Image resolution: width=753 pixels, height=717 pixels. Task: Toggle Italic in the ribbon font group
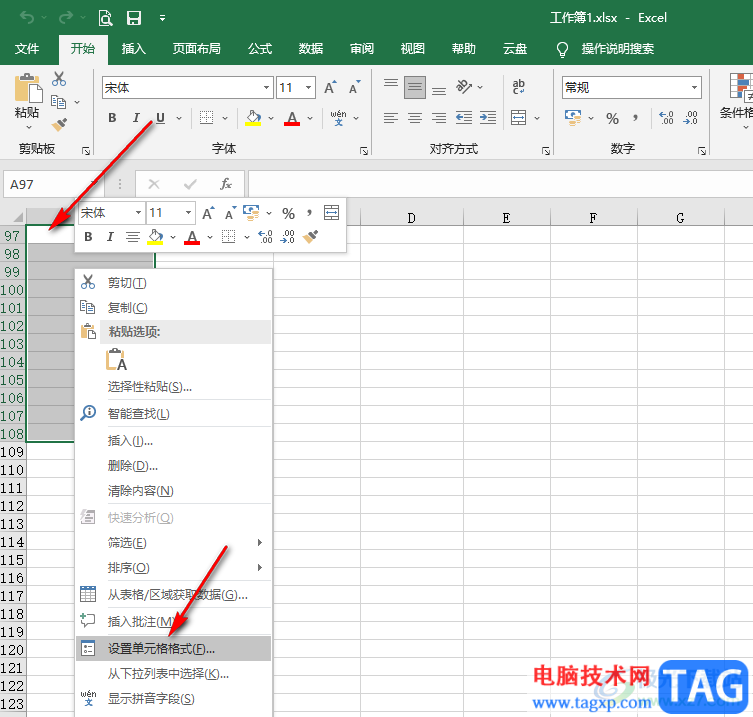tap(136, 118)
